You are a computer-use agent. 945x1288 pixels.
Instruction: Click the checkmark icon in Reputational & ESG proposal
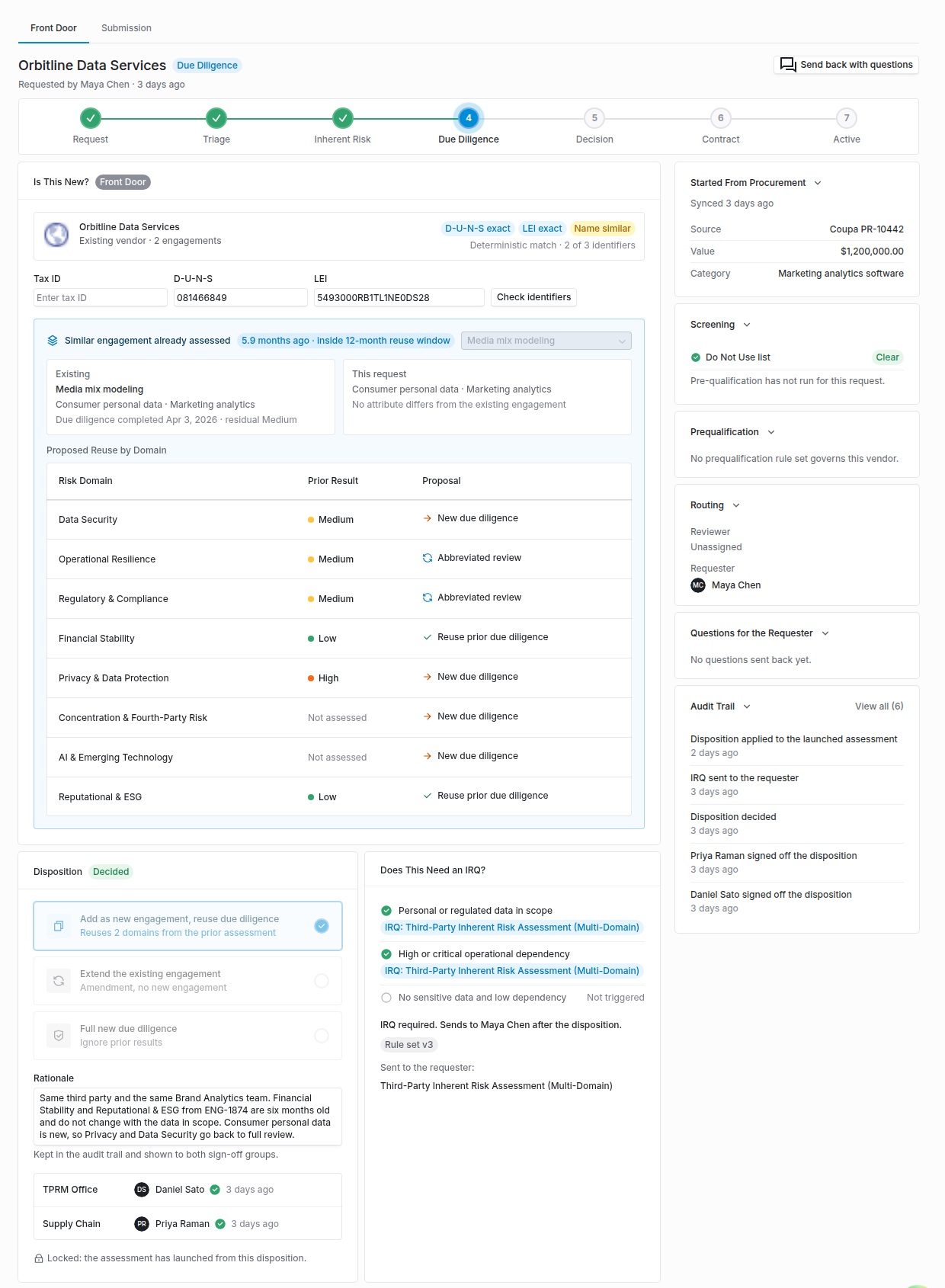428,796
